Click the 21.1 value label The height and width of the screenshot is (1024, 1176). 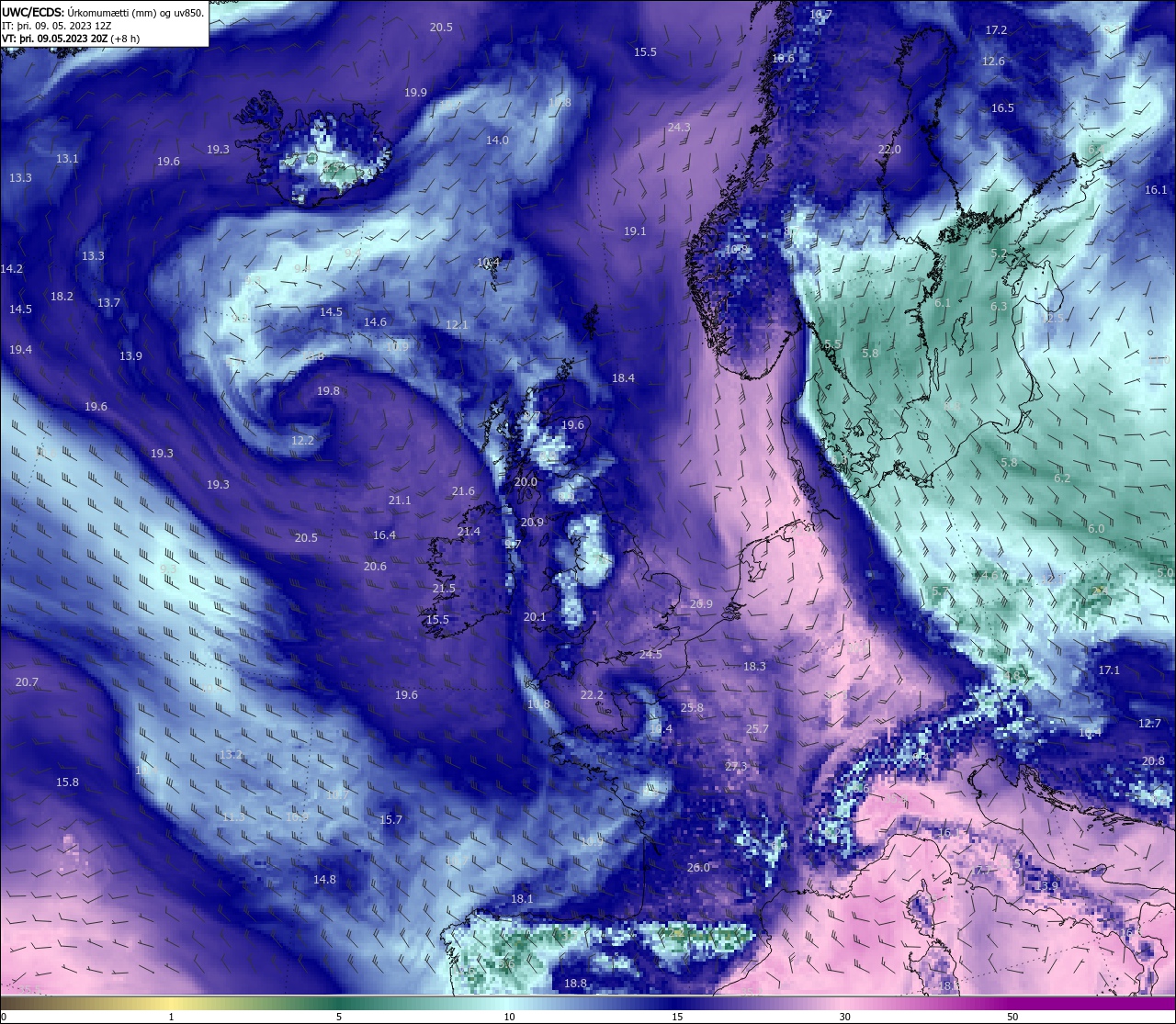400,501
